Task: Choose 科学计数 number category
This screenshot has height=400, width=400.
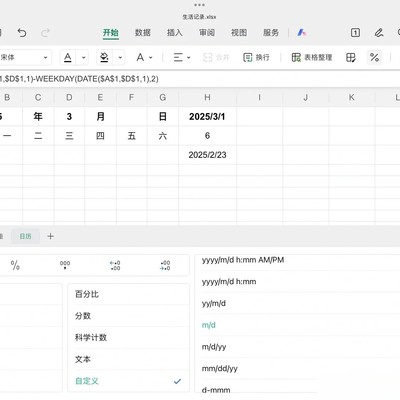Action: (x=129, y=337)
